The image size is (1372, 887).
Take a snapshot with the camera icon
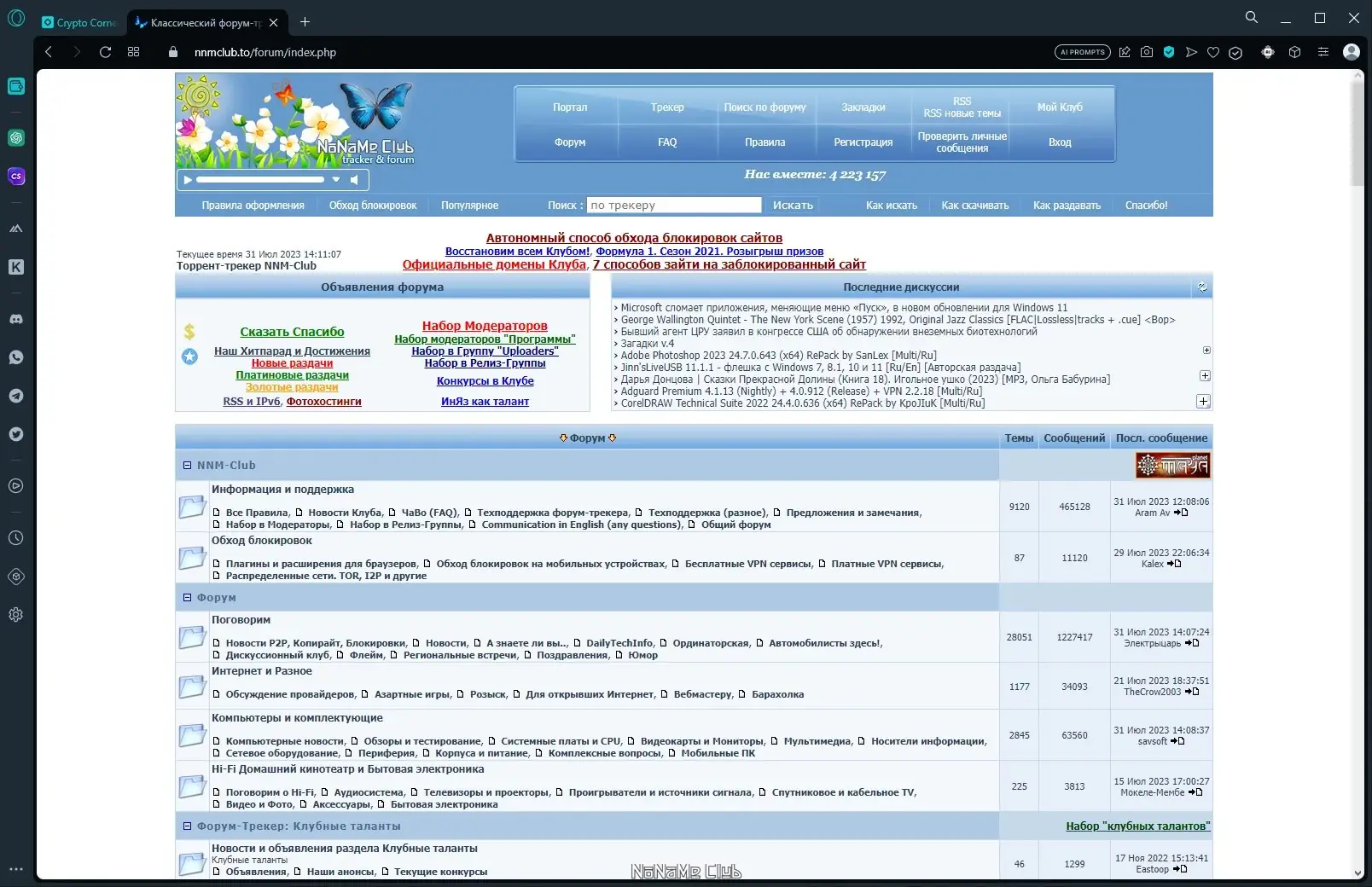1147,52
